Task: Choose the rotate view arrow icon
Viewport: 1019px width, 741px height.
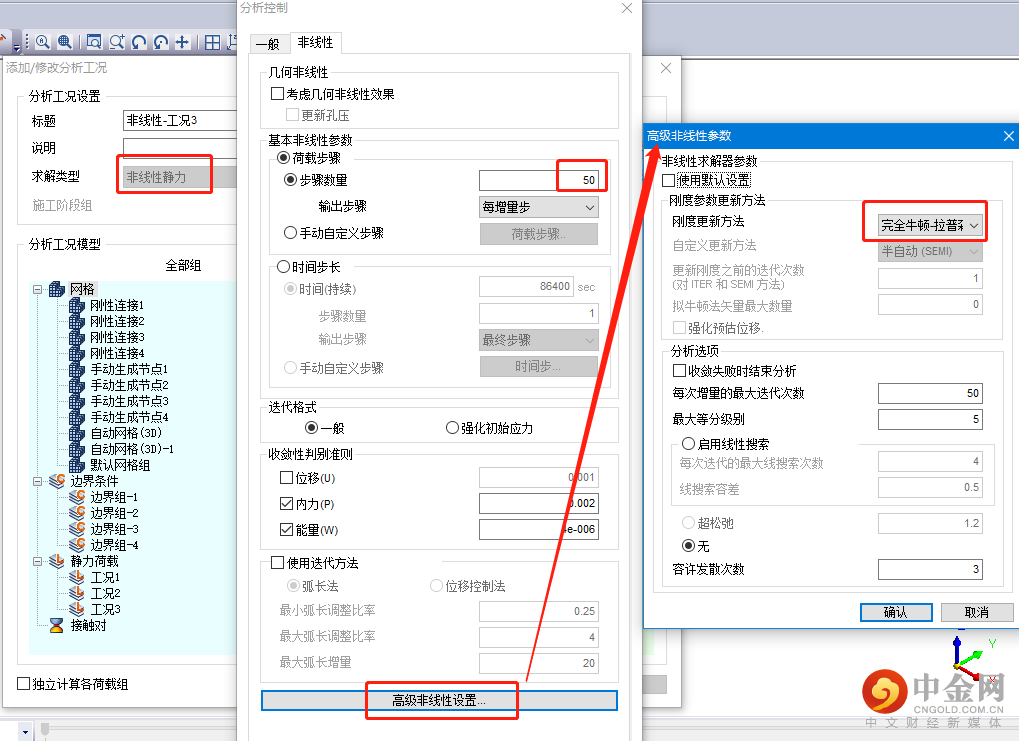Action: 138,42
